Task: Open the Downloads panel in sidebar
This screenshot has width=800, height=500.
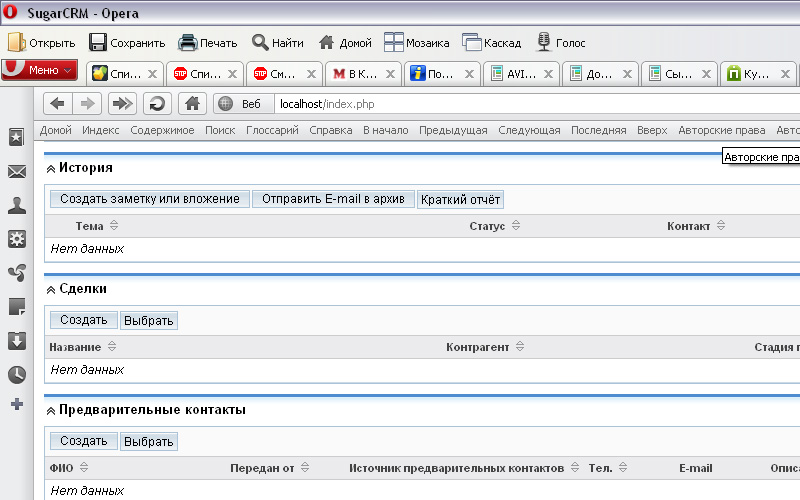Action: pos(16,341)
